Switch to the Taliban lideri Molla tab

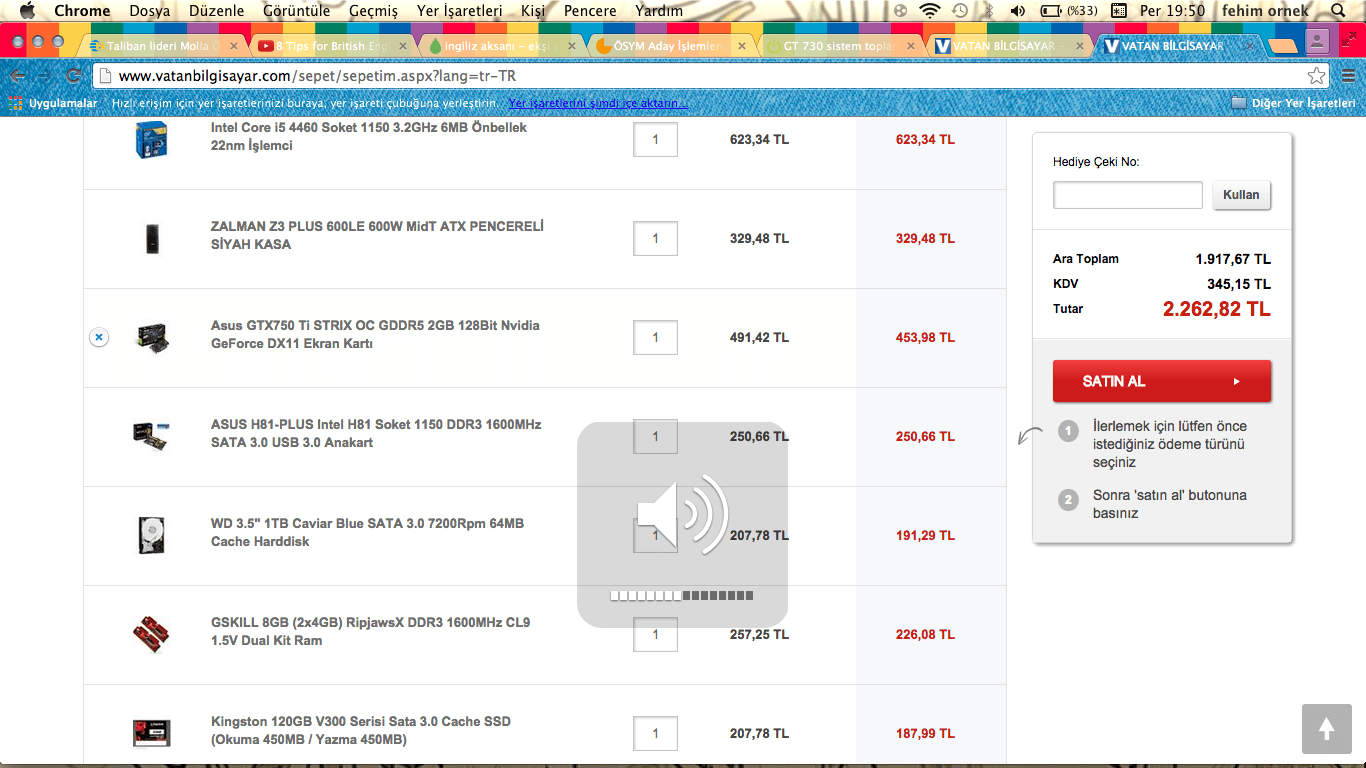[x=162, y=46]
